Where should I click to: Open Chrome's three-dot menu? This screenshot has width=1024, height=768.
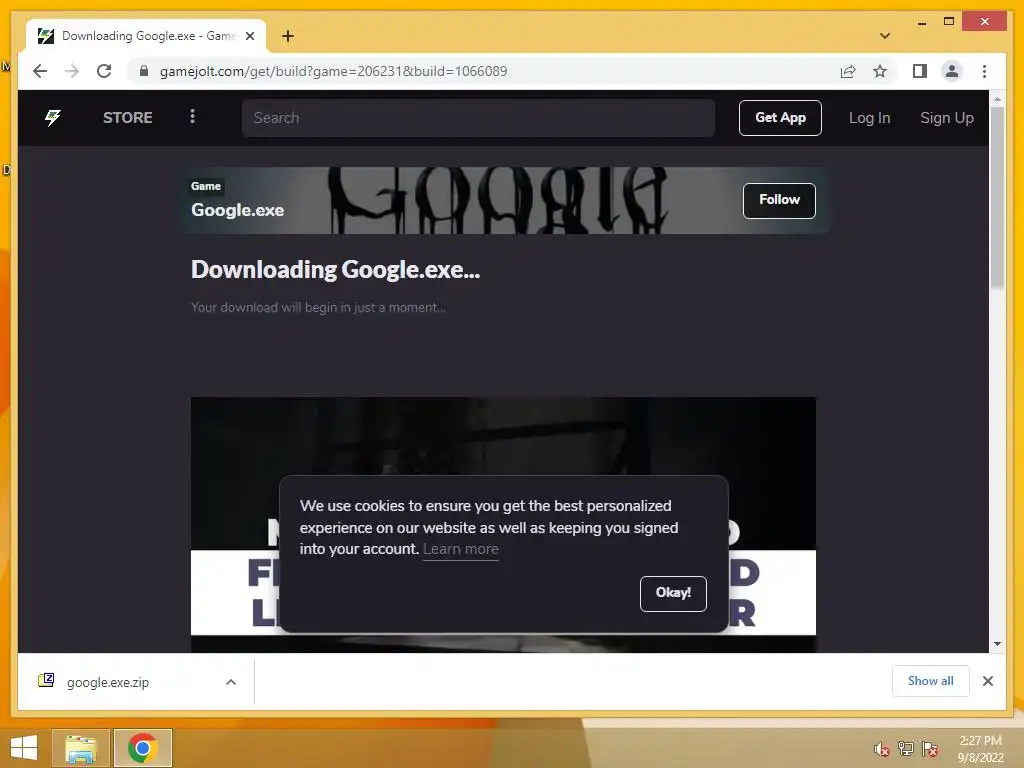point(984,71)
